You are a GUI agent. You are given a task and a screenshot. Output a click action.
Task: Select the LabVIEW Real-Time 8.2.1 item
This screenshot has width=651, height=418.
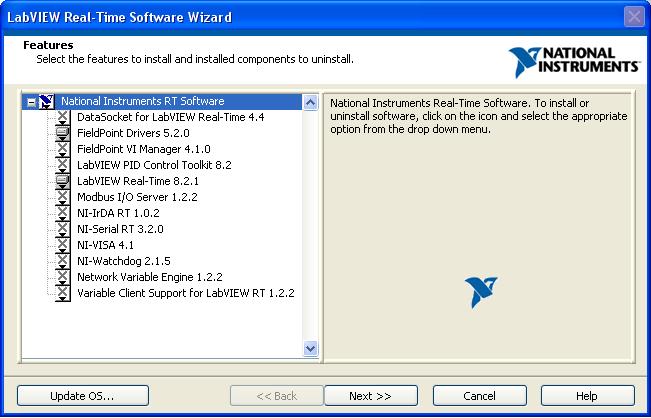138,181
